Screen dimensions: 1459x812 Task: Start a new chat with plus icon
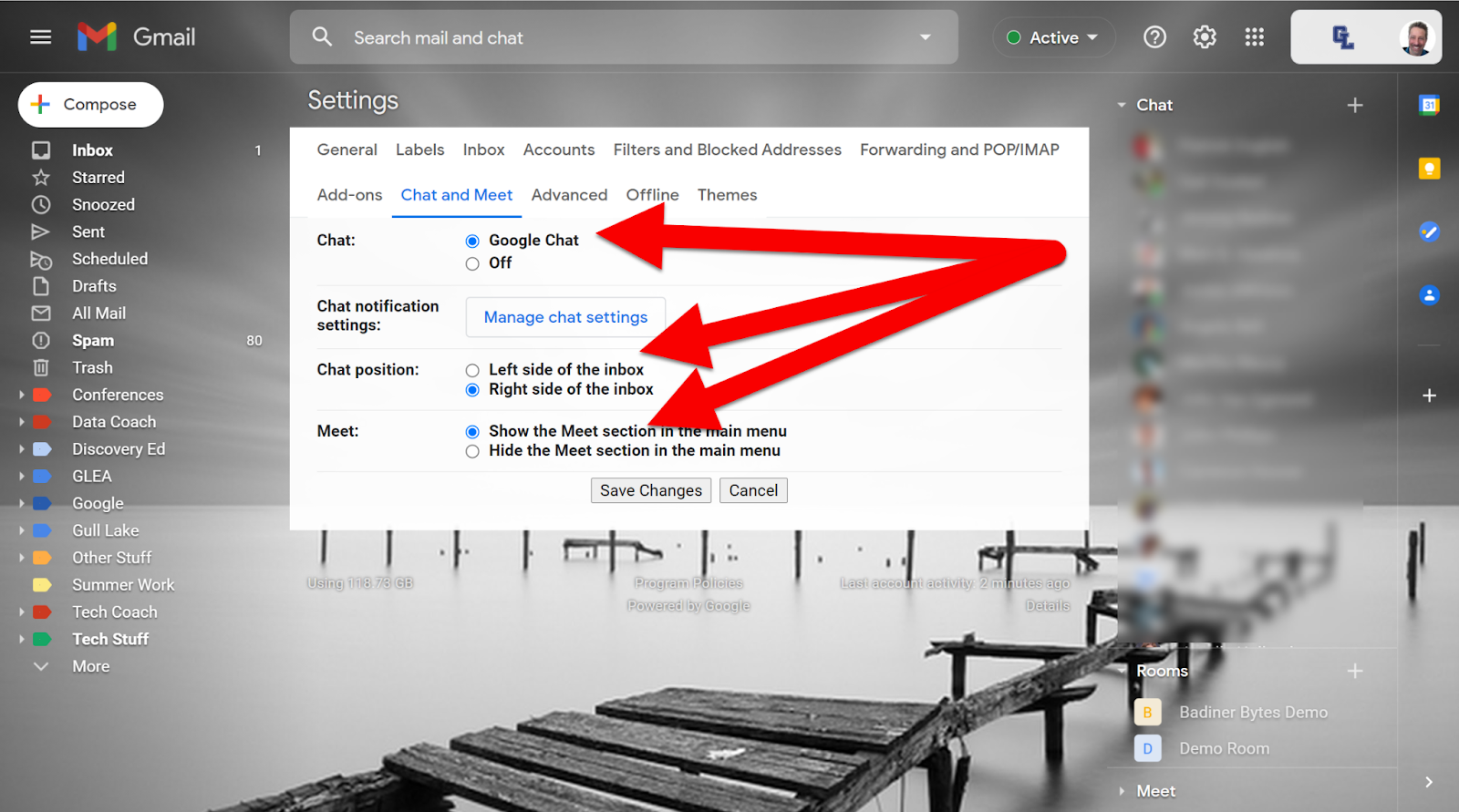1355,106
